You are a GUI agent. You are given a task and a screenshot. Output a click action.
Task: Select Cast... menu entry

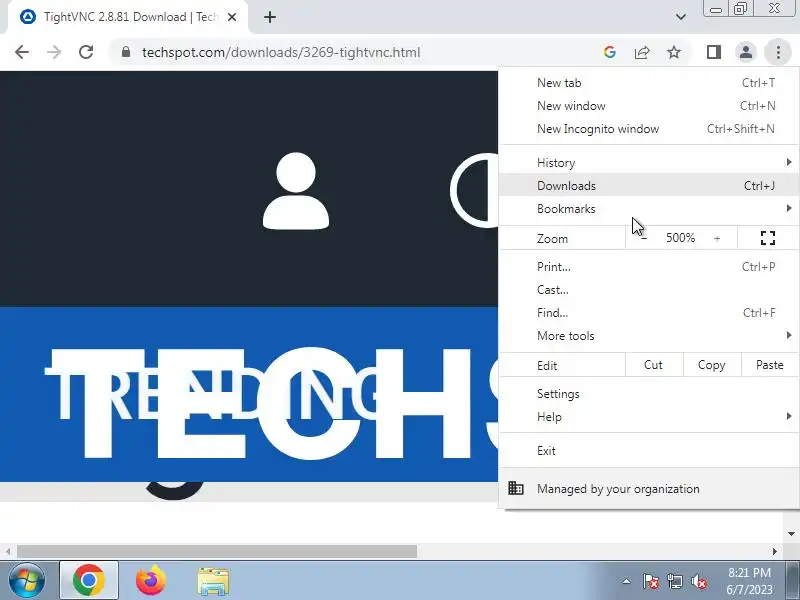648,290
